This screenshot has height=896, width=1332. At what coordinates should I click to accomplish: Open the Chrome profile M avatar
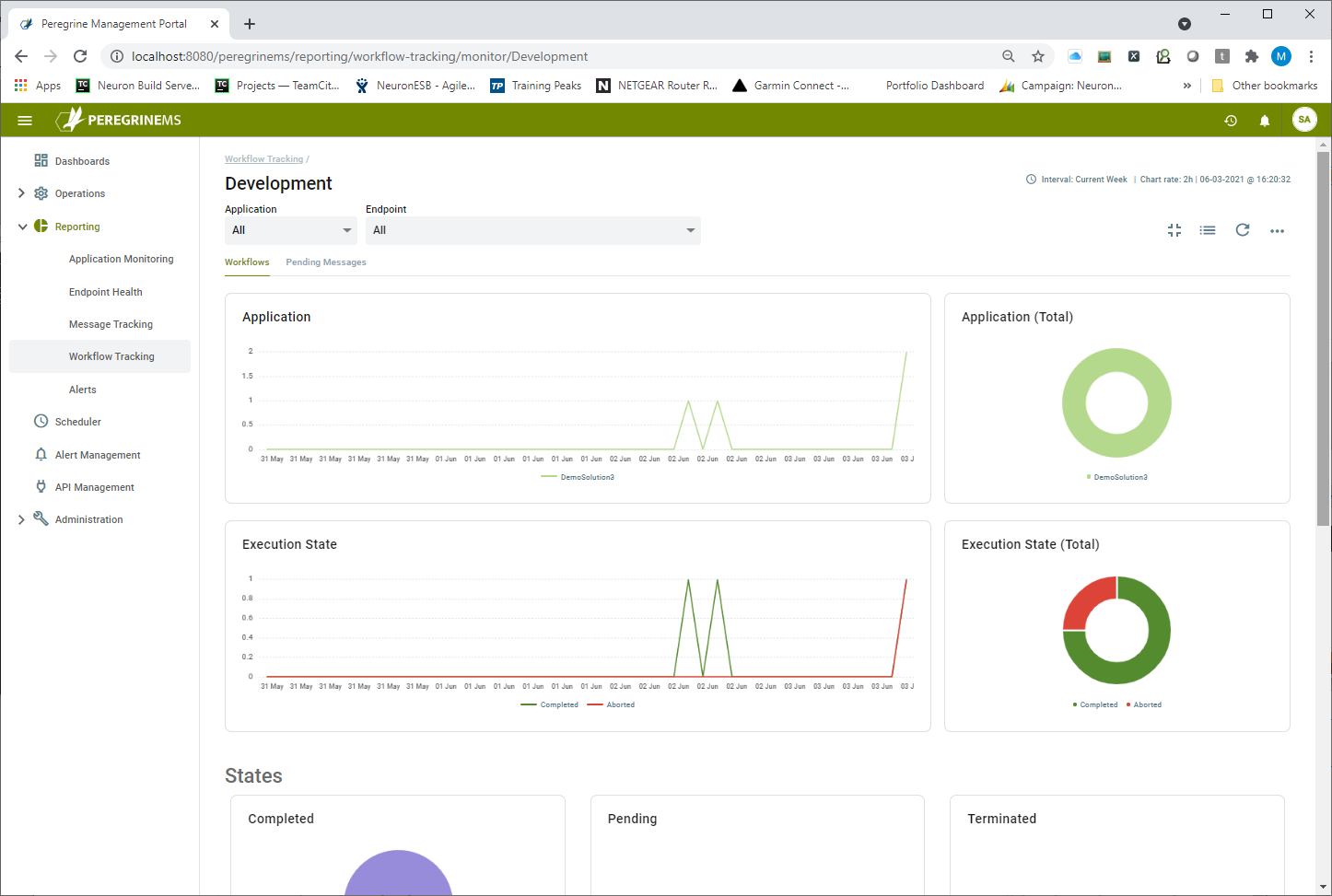pos(1281,56)
